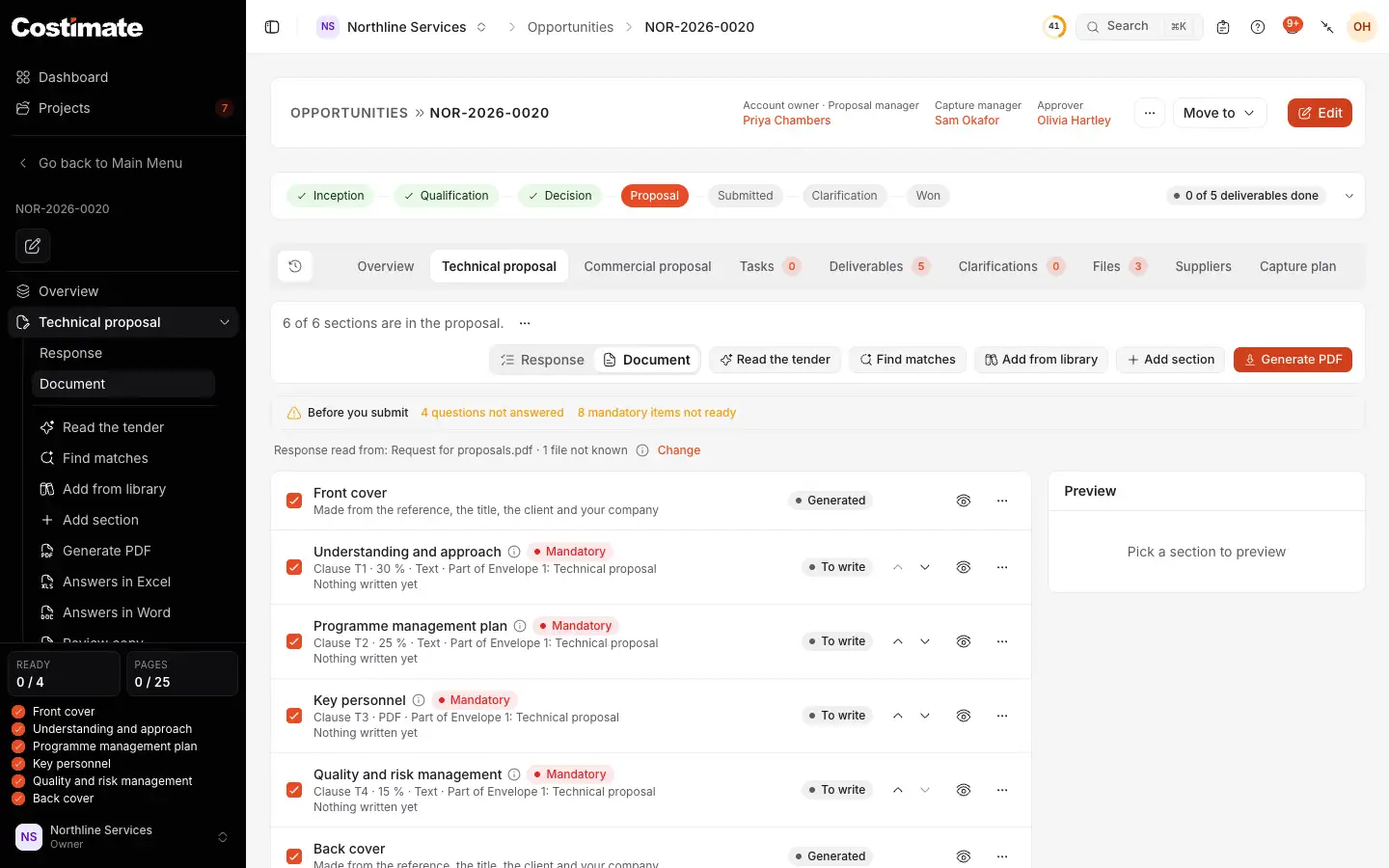Click the Proposal stage in progress tracker
This screenshot has height=868, width=1389.
(654, 196)
